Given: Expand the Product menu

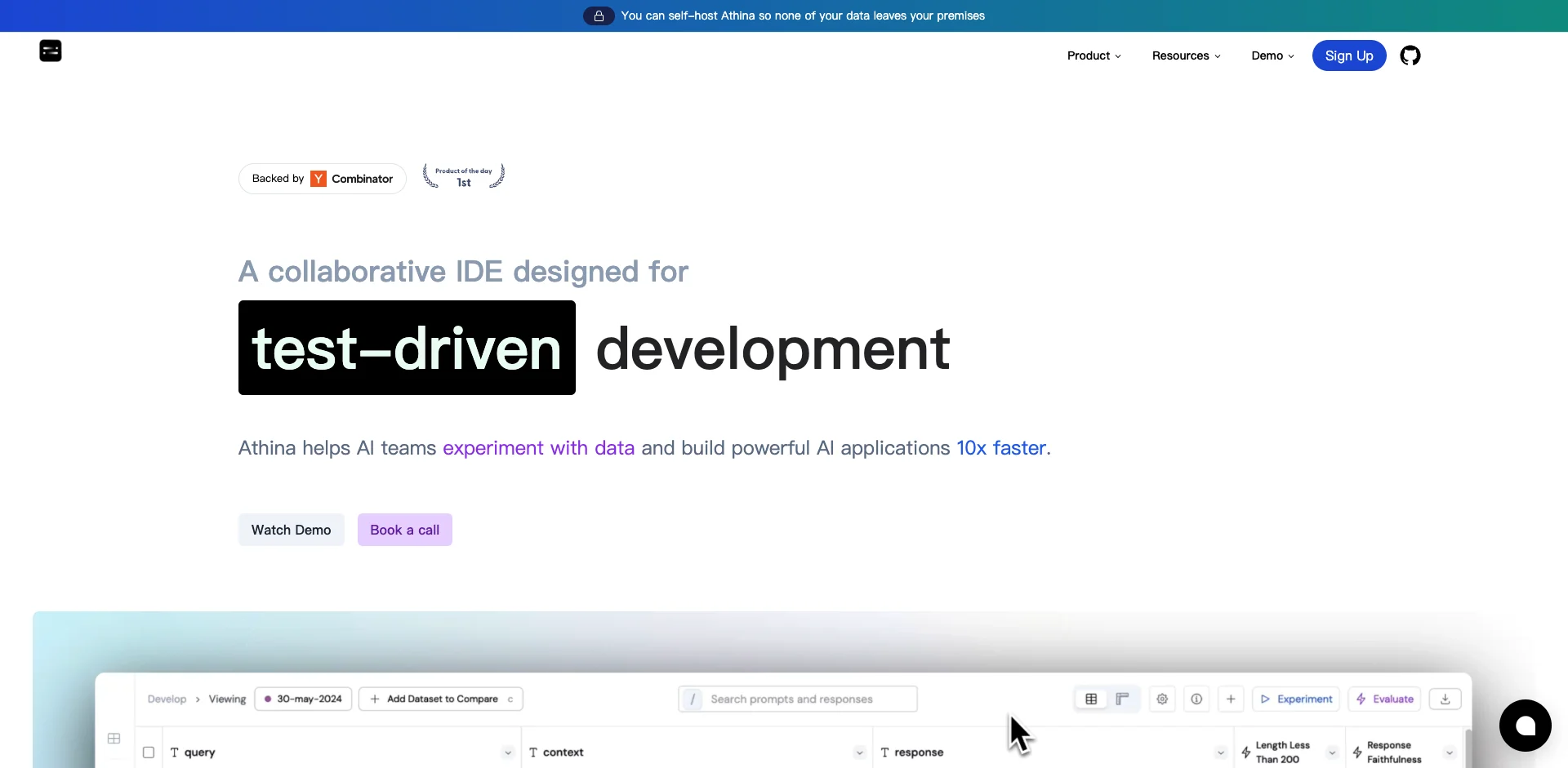Looking at the screenshot, I should 1094,55.
